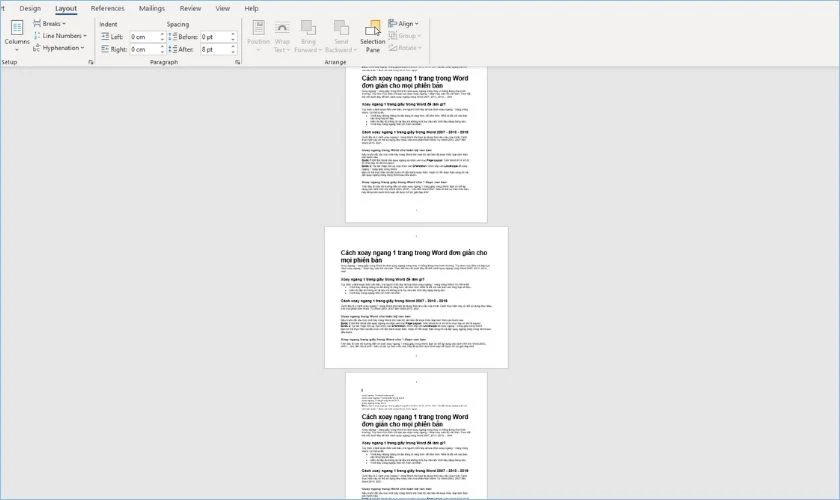Adjust the Spacing Before spinner arrows
This screenshot has height=500, width=840.
[234, 37]
